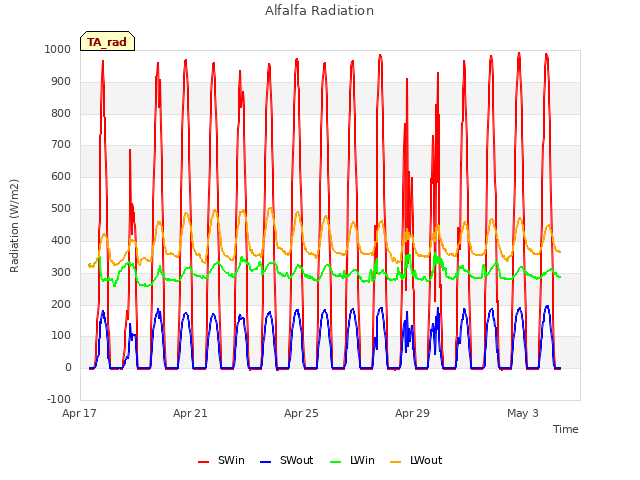The image size is (640, 480).
Task: Click the red SWin legend swatch
Action: click(203, 462)
